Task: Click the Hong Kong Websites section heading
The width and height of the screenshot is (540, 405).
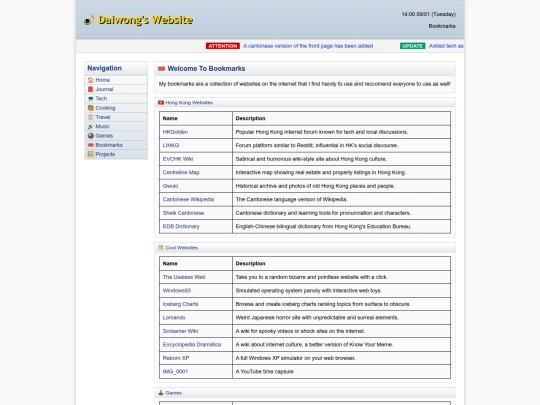Action: coord(189,103)
